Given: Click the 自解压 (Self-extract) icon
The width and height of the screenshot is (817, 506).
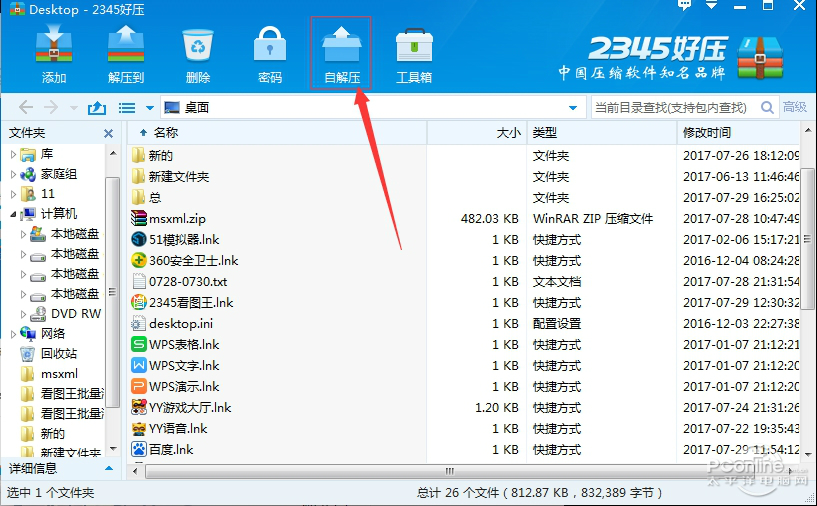Looking at the screenshot, I should pos(341,55).
